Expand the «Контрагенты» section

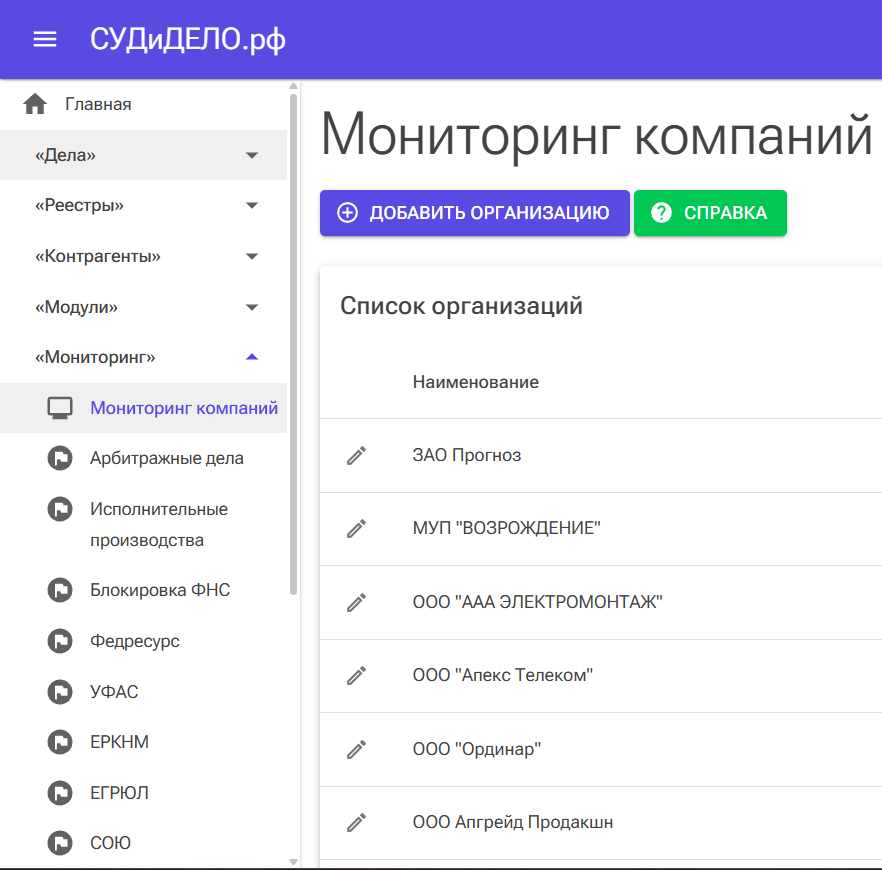click(x=252, y=257)
